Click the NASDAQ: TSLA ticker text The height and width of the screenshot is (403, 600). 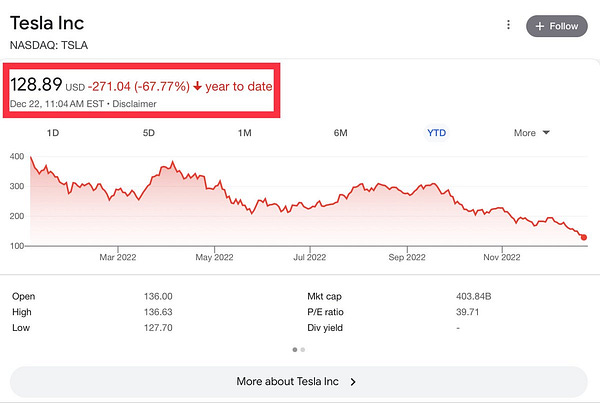[x=49, y=45]
